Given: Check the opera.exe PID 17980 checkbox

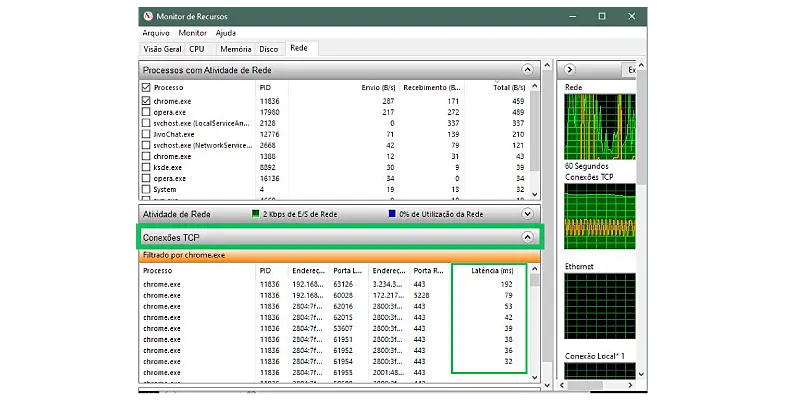Looking at the screenshot, I should (x=146, y=112).
